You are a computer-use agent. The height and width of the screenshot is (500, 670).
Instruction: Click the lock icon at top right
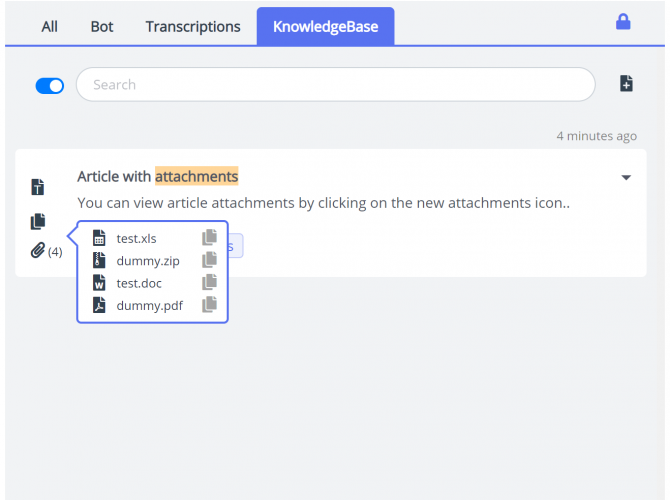(x=623, y=22)
